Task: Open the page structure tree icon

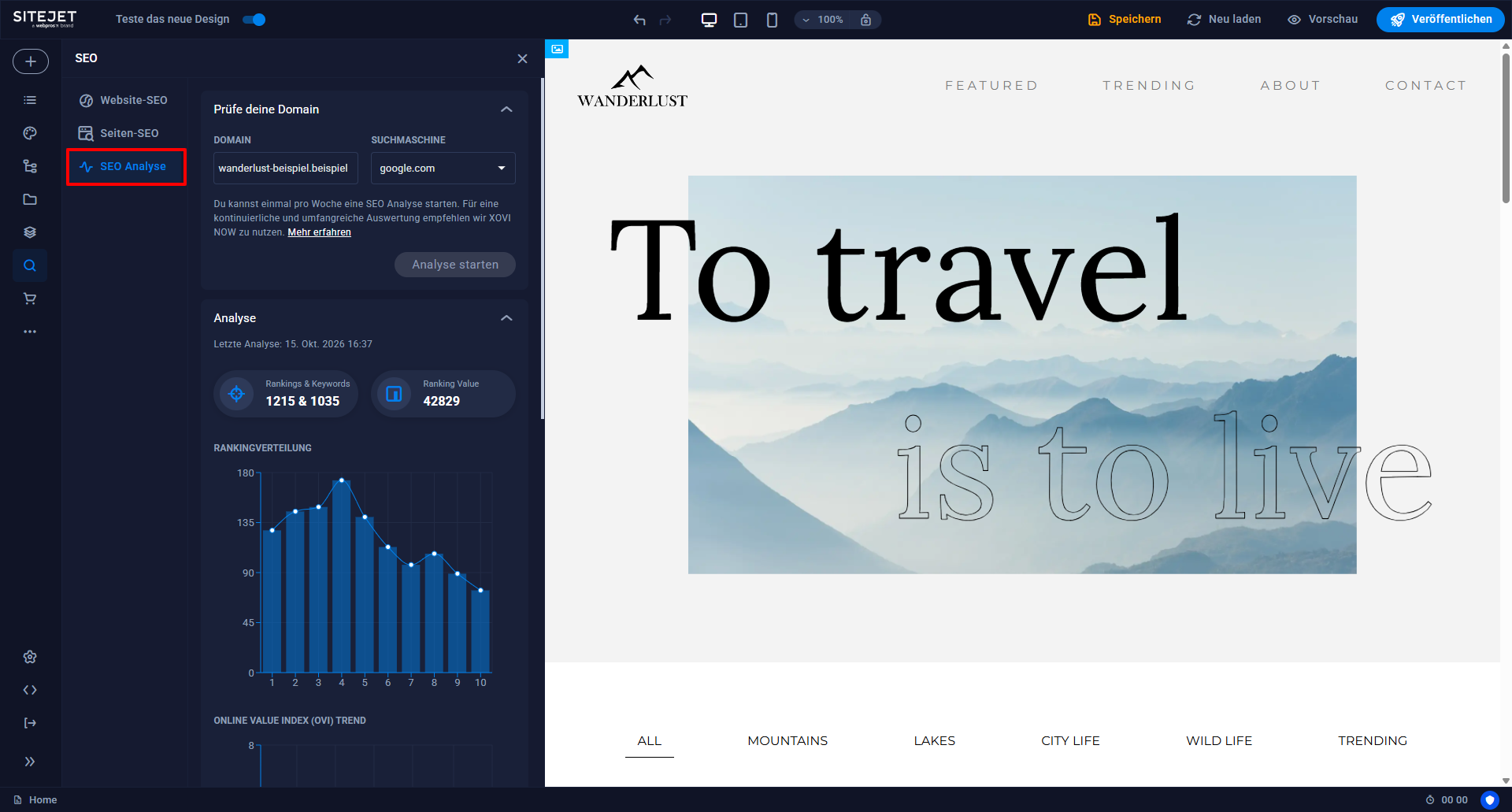Action: [x=30, y=166]
